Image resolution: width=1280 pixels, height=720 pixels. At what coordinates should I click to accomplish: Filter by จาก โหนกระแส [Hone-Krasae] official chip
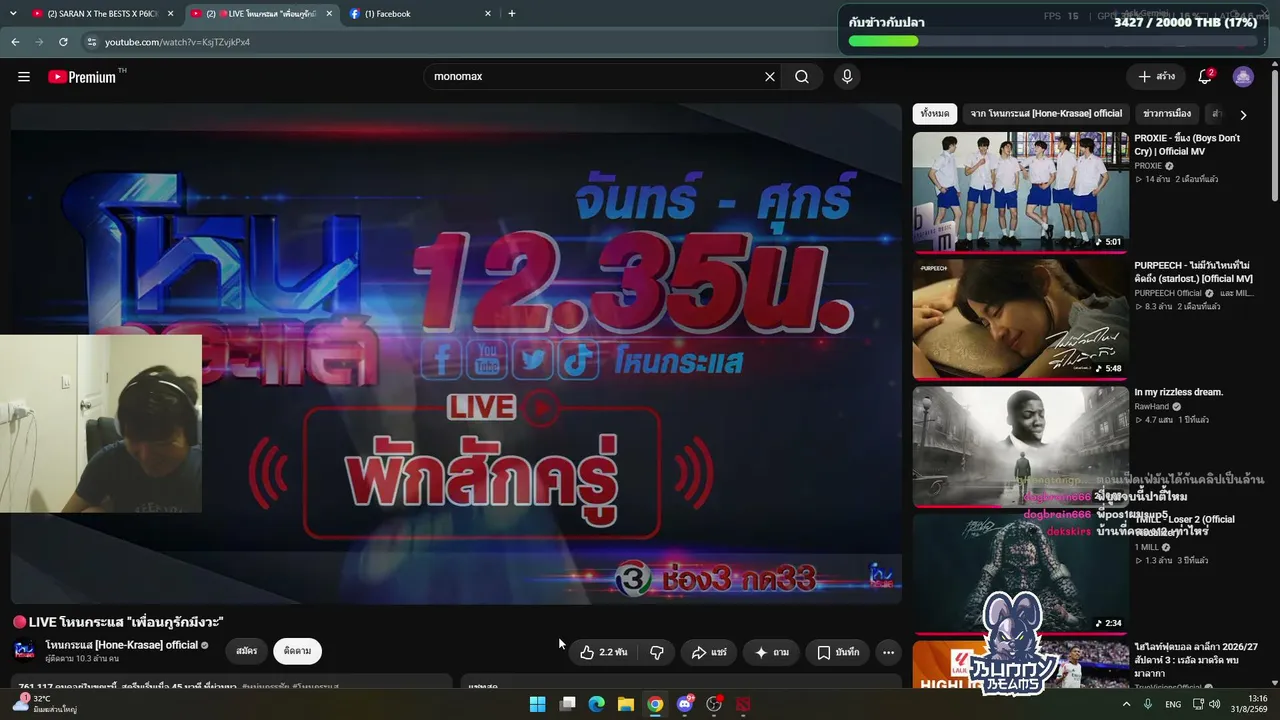coord(1046,114)
